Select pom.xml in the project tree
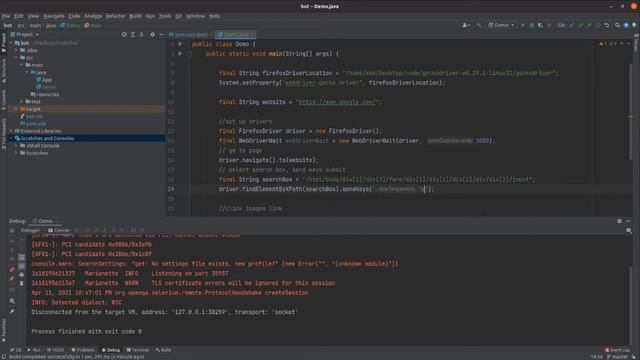640x360 pixels. [x=33, y=124]
